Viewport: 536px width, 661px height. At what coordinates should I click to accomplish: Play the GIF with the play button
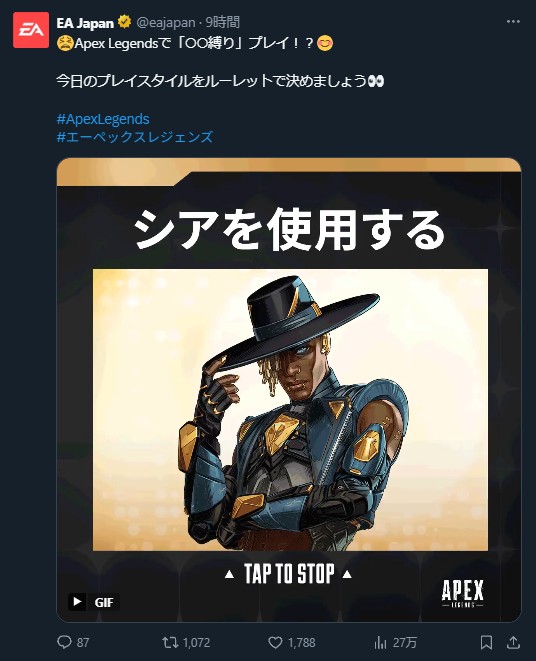tap(77, 602)
